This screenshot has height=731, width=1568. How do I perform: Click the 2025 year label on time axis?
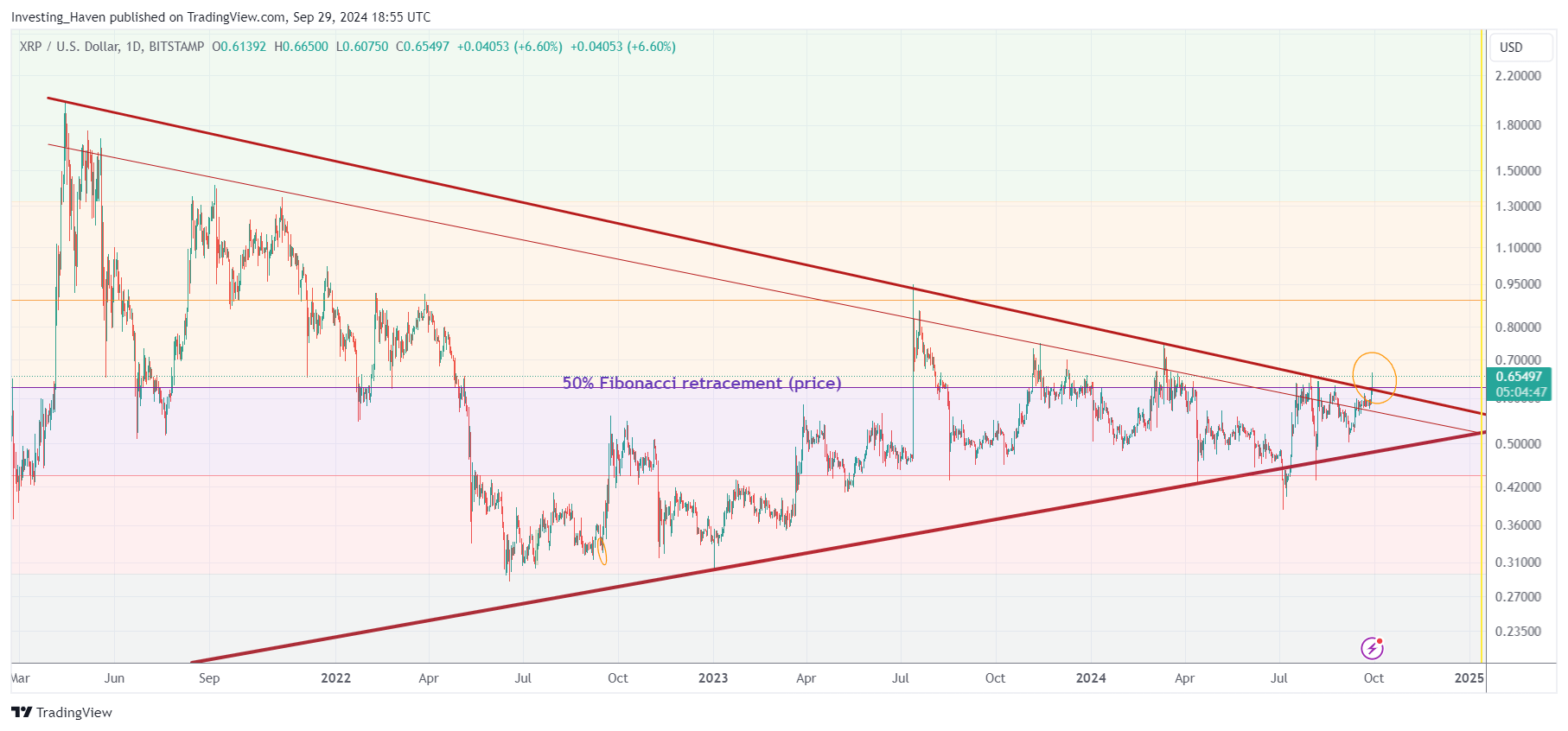[1469, 678]
